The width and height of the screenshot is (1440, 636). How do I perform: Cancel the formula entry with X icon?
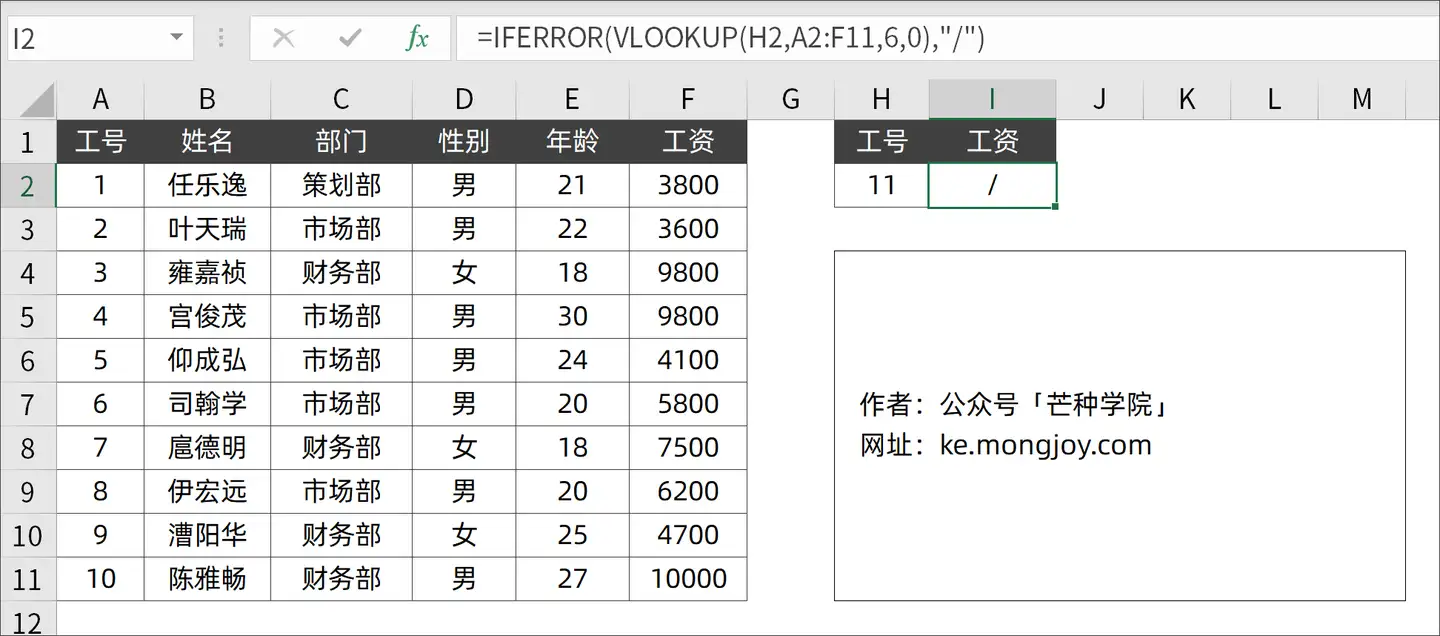(284, 38)
